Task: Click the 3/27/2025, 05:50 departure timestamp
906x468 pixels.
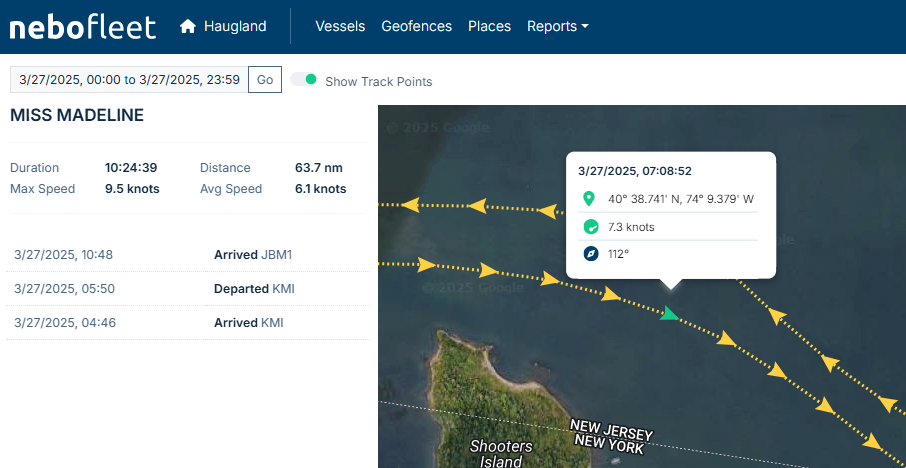Action: click(63, 289)
